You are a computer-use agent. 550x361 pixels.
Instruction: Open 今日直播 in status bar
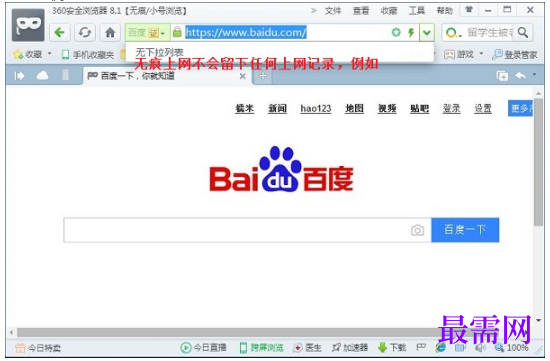tap(203, 348)
